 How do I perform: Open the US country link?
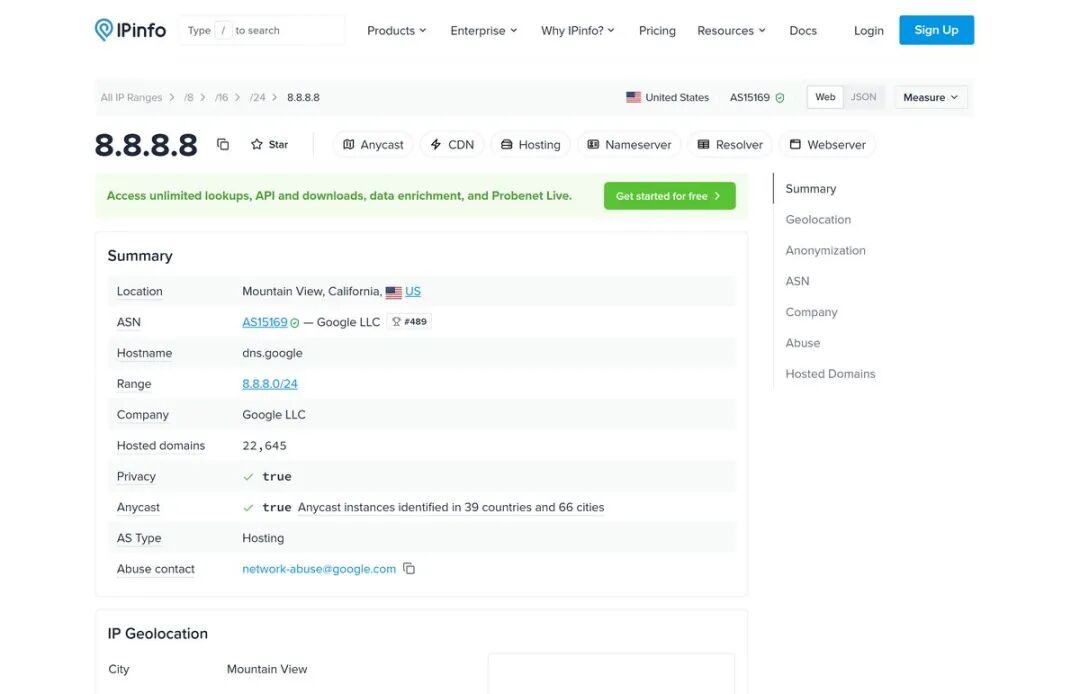coord(413,291)
